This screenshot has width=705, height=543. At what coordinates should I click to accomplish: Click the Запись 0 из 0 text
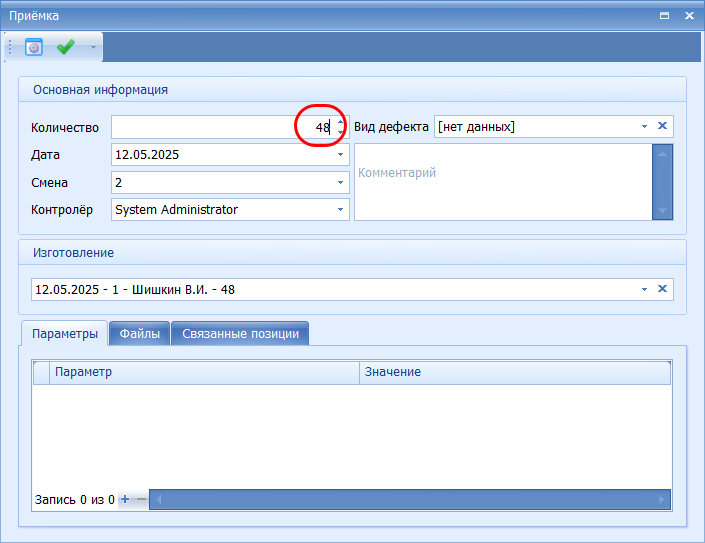(x=75, y=500)
